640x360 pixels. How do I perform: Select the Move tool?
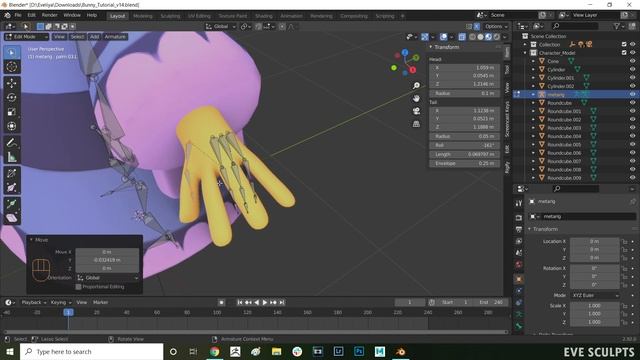(x=11, y=83)
